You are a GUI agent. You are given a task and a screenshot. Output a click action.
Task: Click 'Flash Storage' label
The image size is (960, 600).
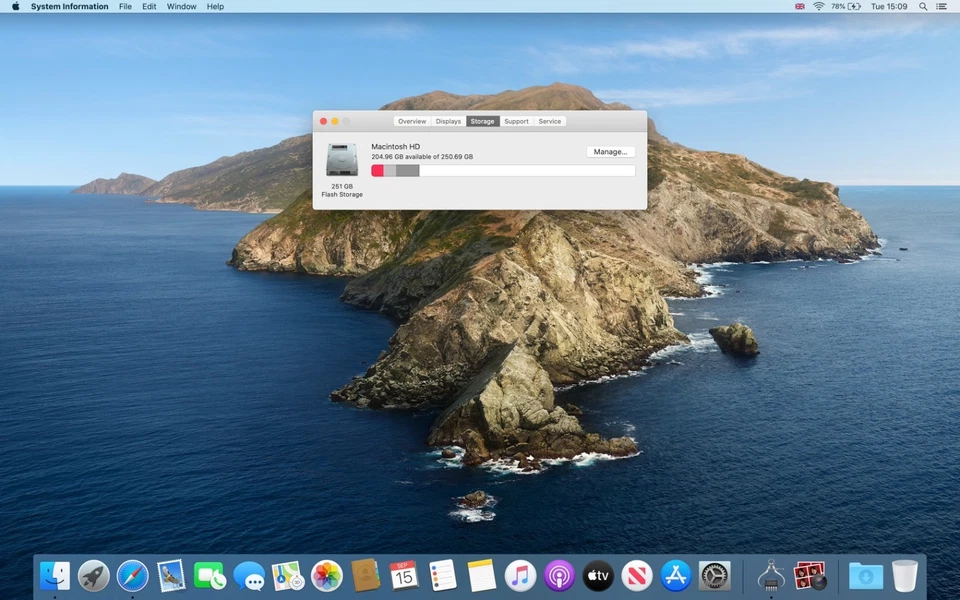point(342,194)
